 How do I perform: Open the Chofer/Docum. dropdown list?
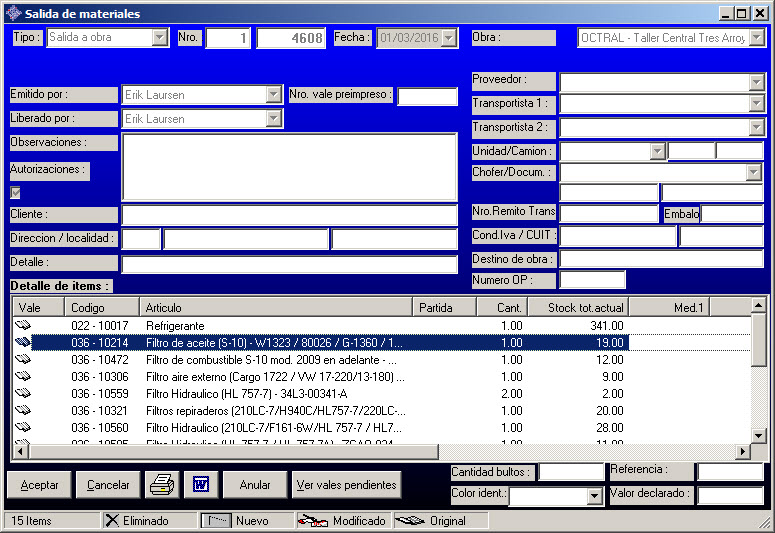(x=754, y=173)
